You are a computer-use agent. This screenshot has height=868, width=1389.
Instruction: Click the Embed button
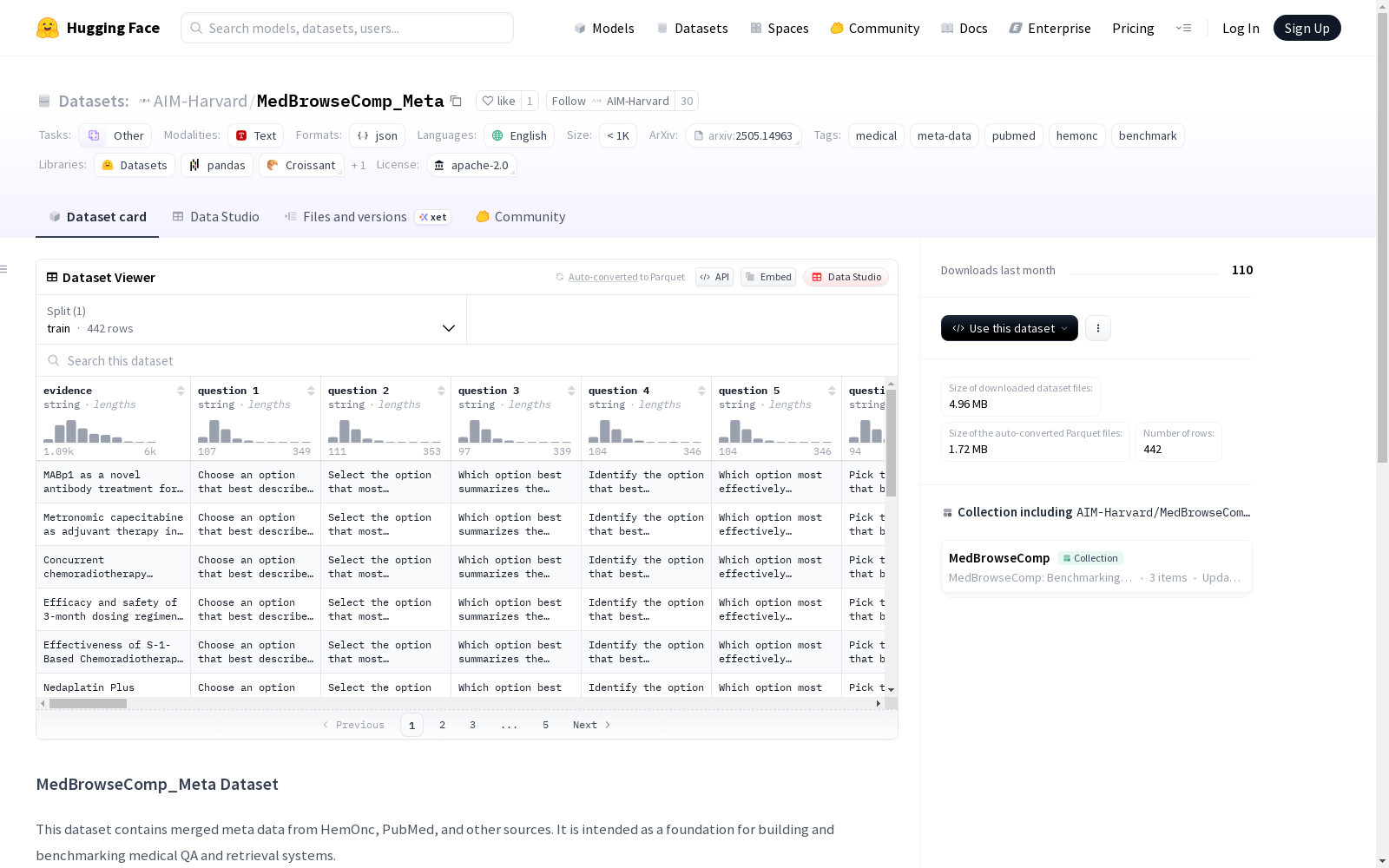(768, 277)
